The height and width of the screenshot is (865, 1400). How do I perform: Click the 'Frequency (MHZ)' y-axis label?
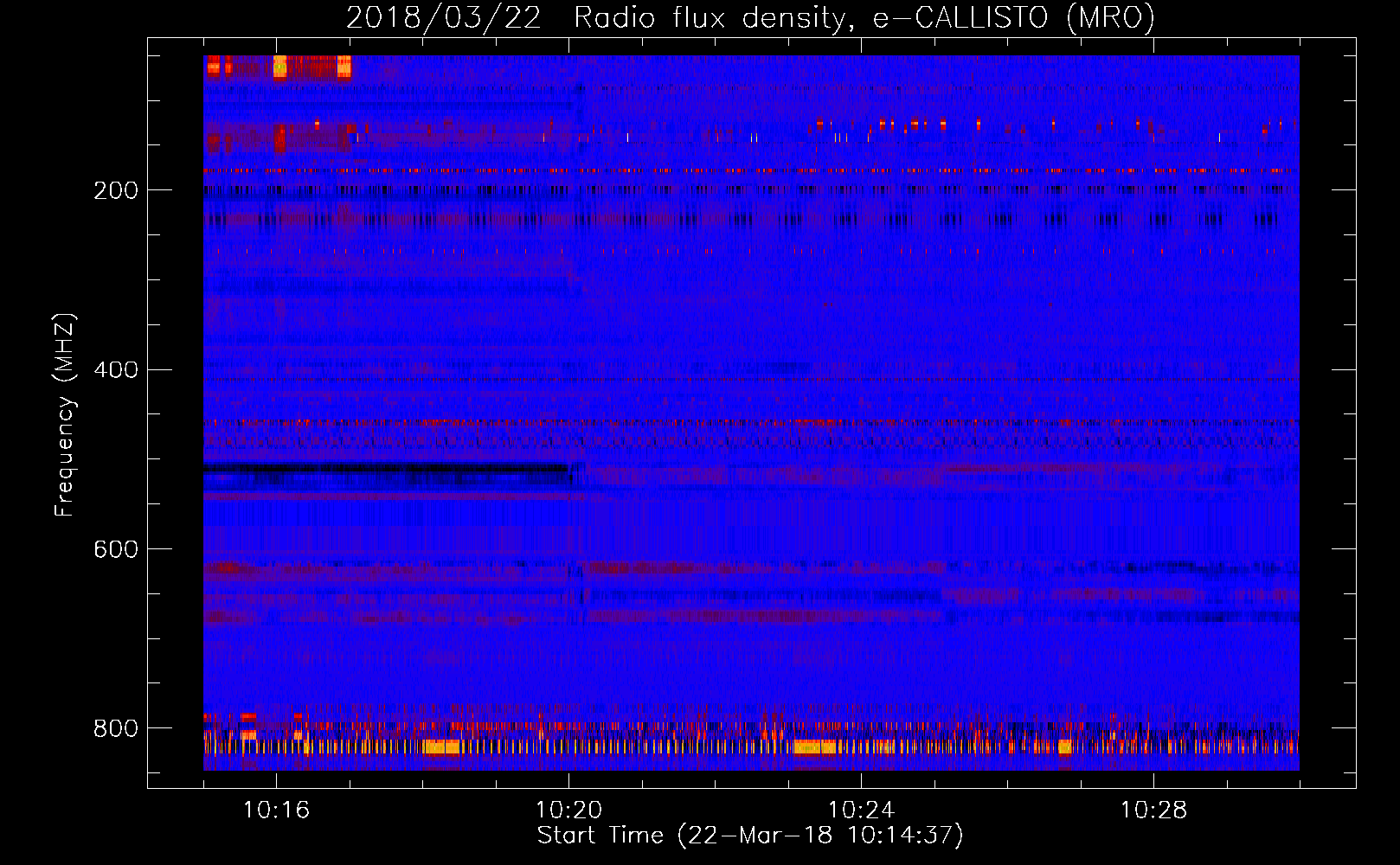(64, 415)
